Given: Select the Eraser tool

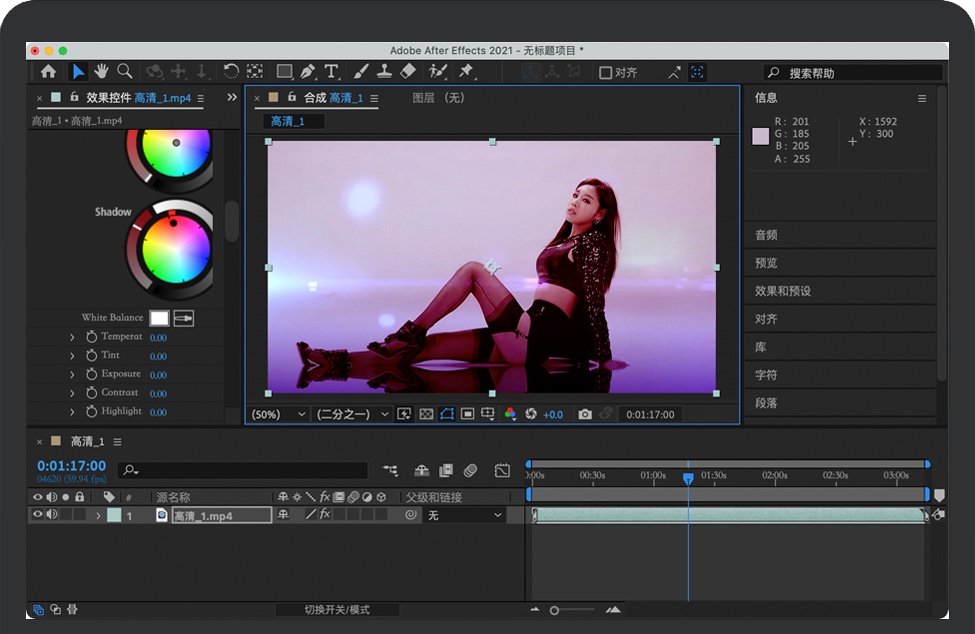Looking at the screenshot, I should [407, 72].
